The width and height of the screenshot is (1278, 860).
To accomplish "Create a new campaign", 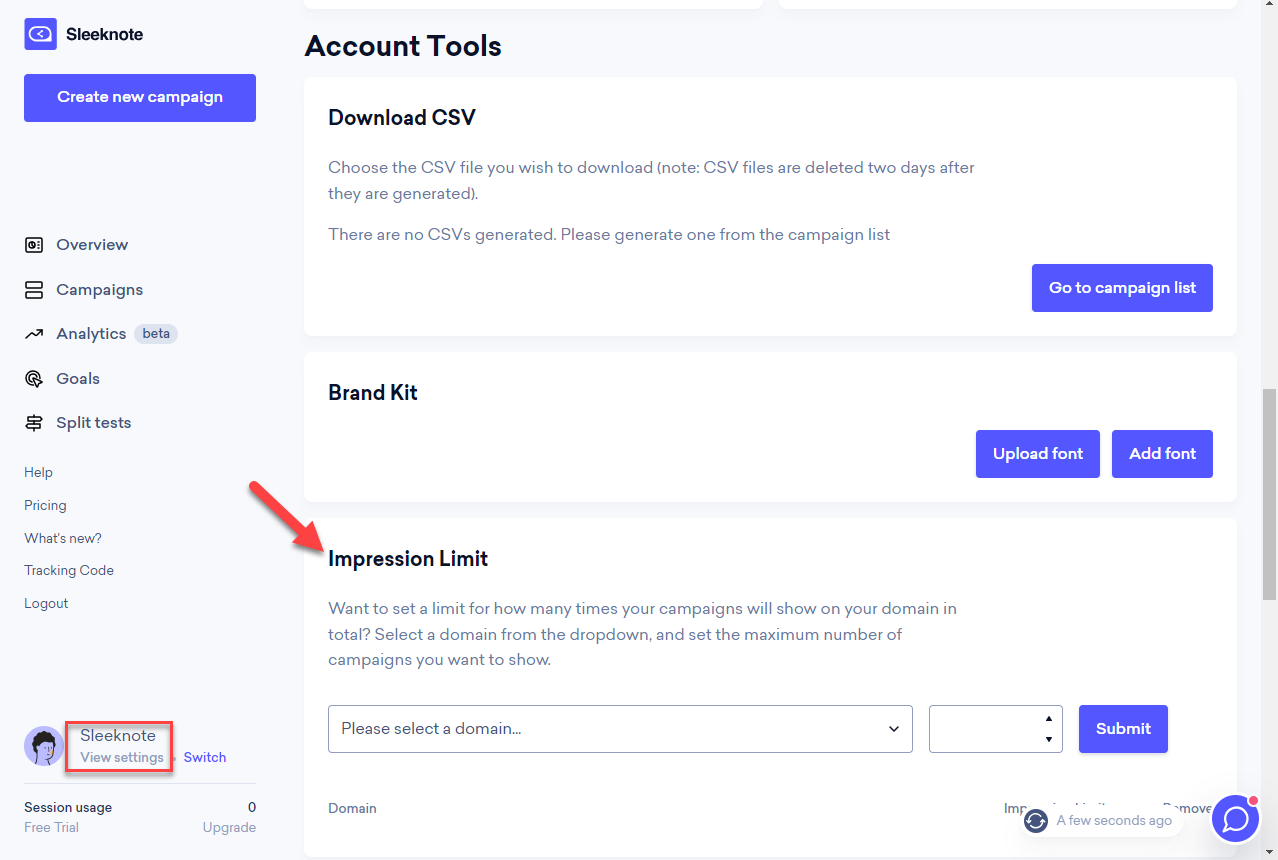I will pyautogui.click(x=140, y=98).
